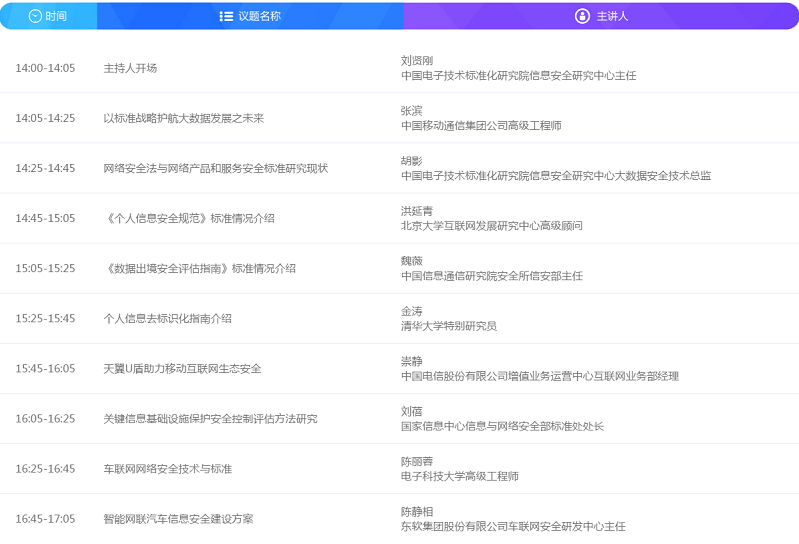Select the 时间 column header text
799x544 pixels.
tap(56, 16)
